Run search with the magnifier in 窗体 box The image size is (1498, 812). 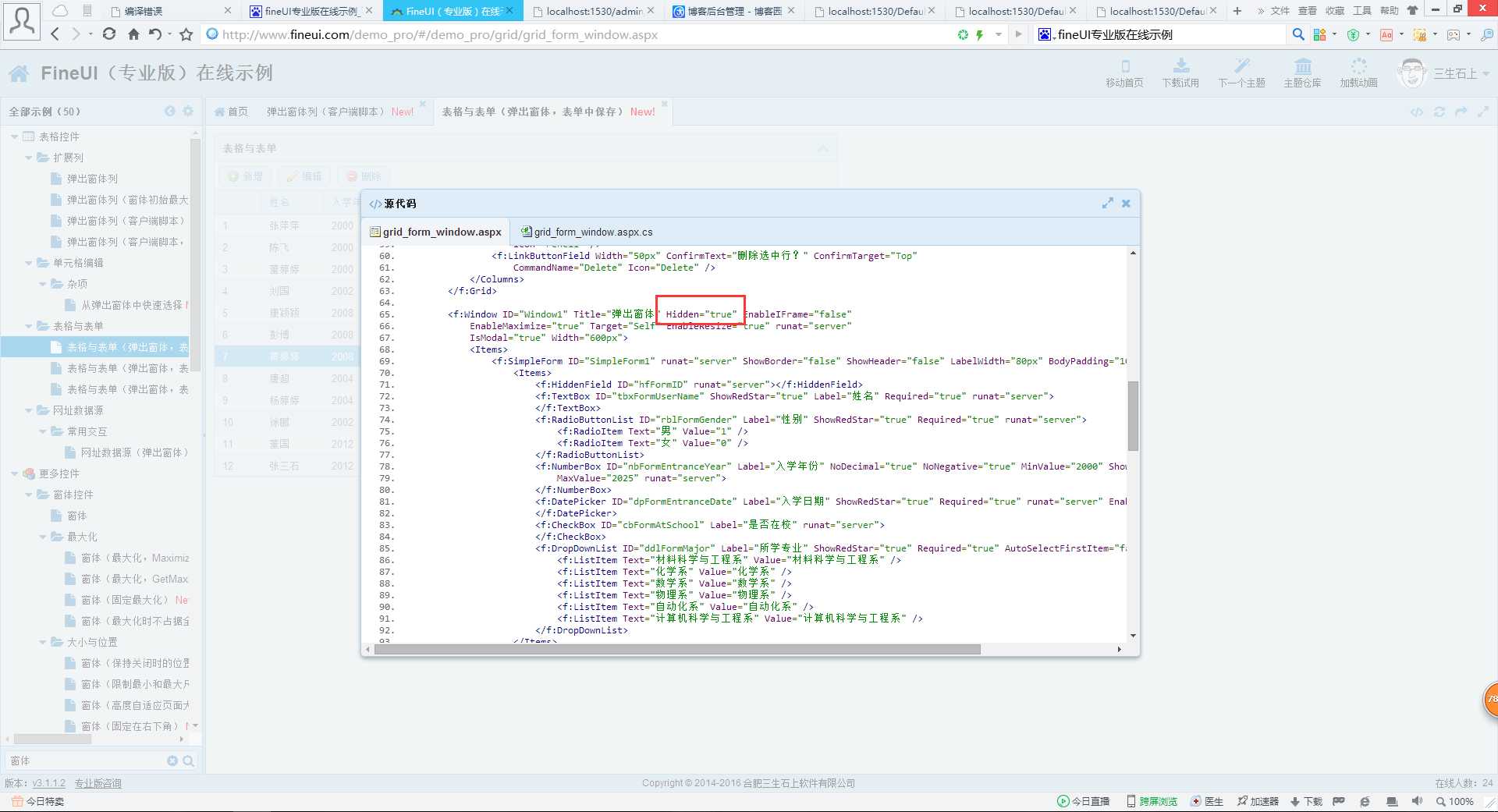(x=188, y=761)
